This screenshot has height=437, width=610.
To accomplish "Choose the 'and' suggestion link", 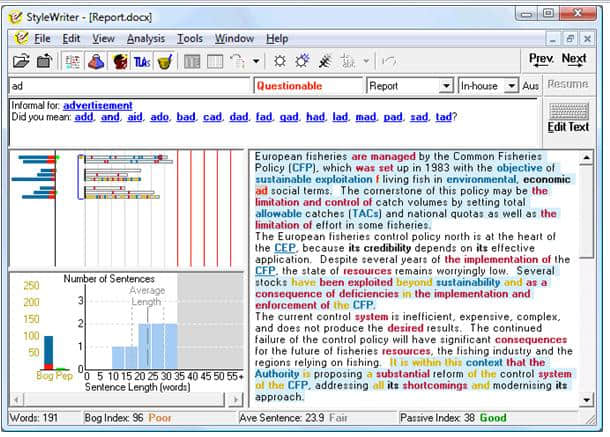I will pyautogui.click(x=110, y=117).
